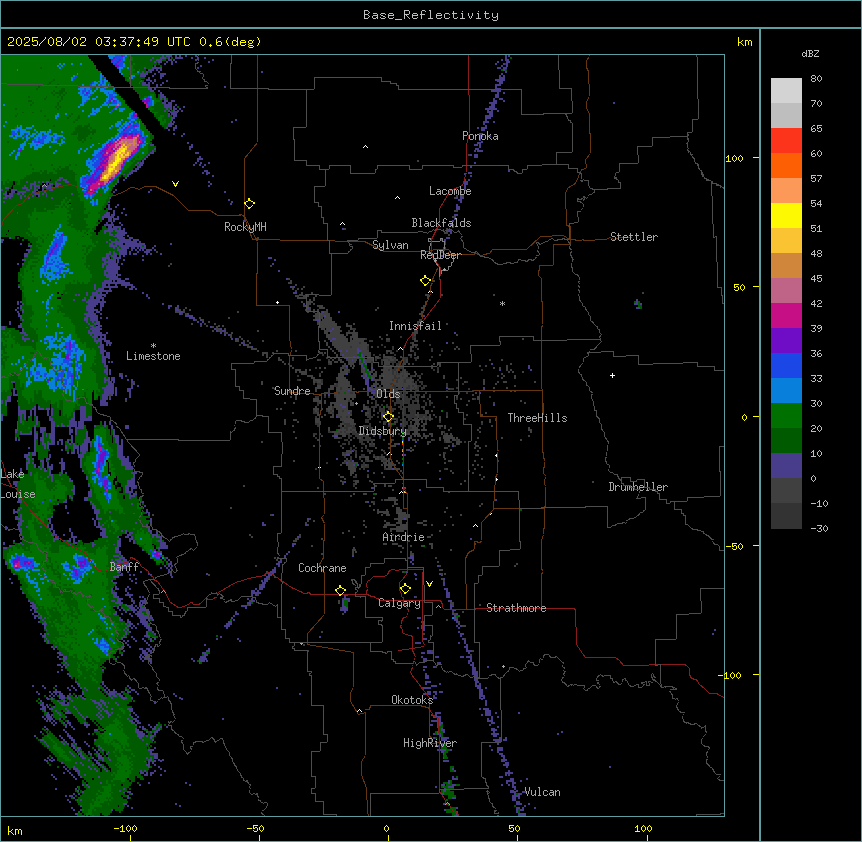Image resolution: width=862 pixels, height=842 pixels.
Task: Click the yellow station marker above RockyMH
Action: click(x=250, y=203)
